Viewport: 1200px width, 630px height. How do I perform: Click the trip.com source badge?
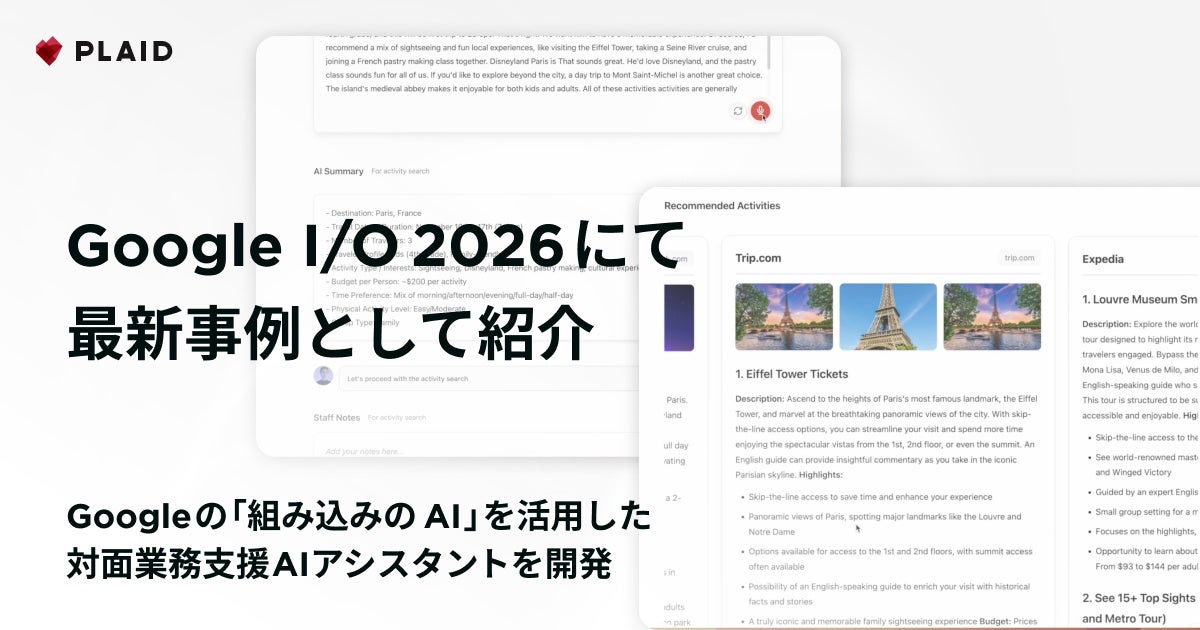coord(1020,258)
